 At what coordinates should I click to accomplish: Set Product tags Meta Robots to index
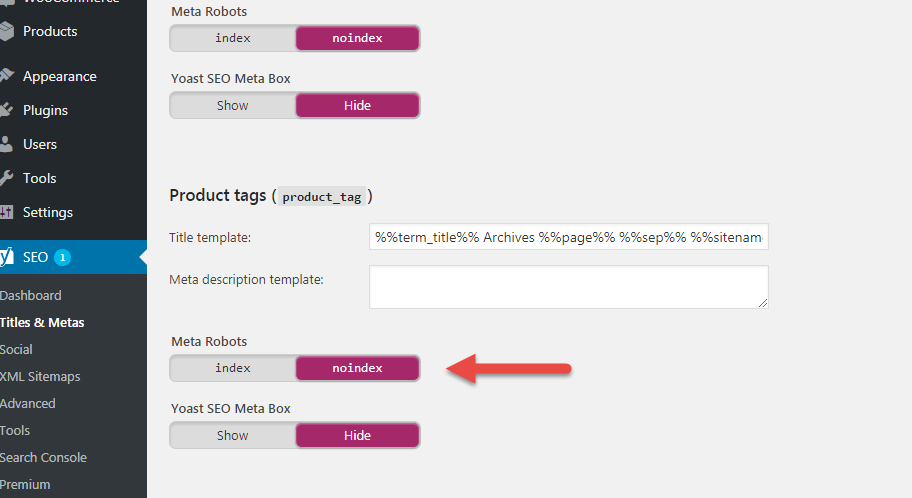[x=233, y=368]
